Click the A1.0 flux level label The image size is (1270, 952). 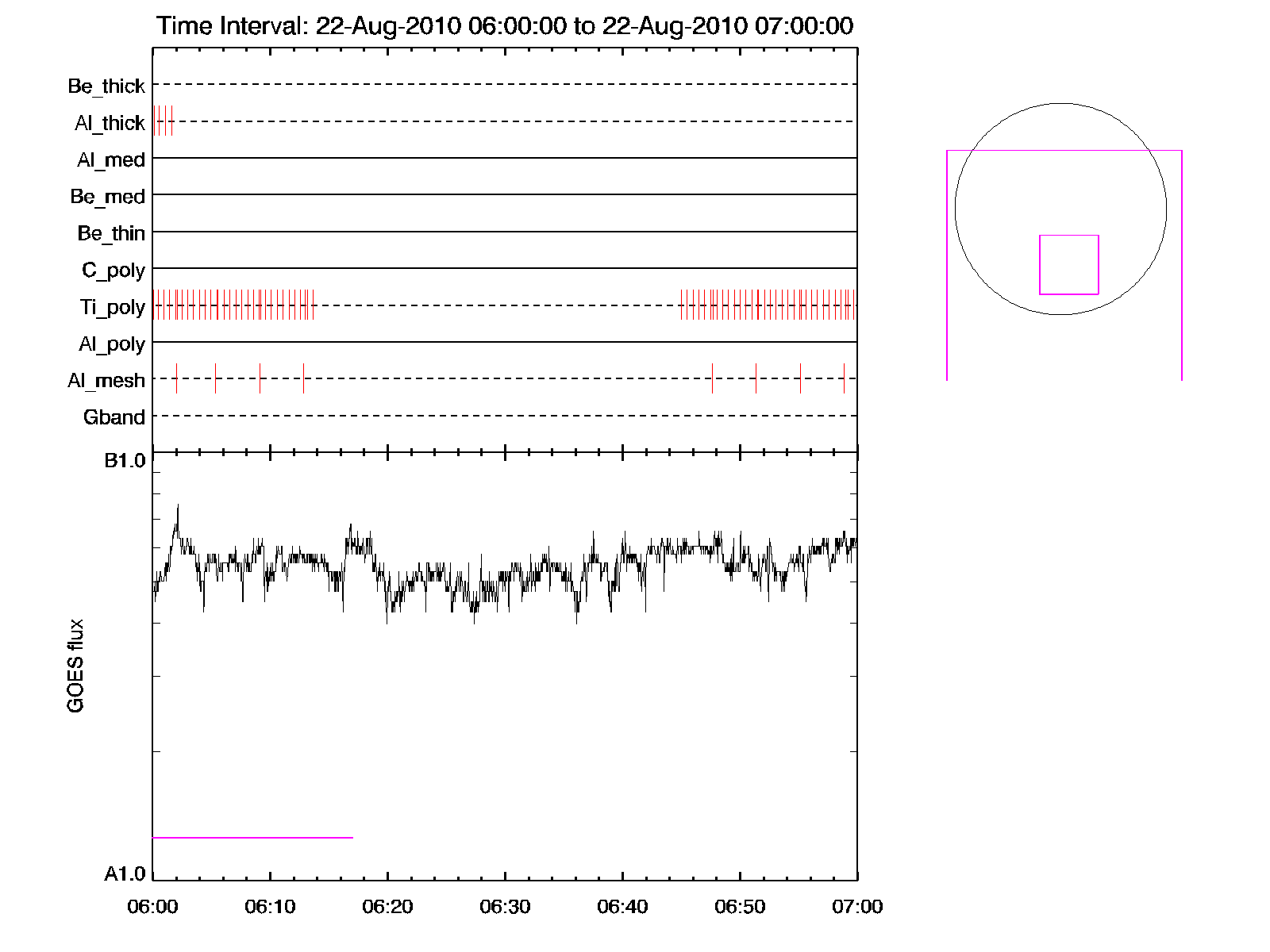coord(125,874)
